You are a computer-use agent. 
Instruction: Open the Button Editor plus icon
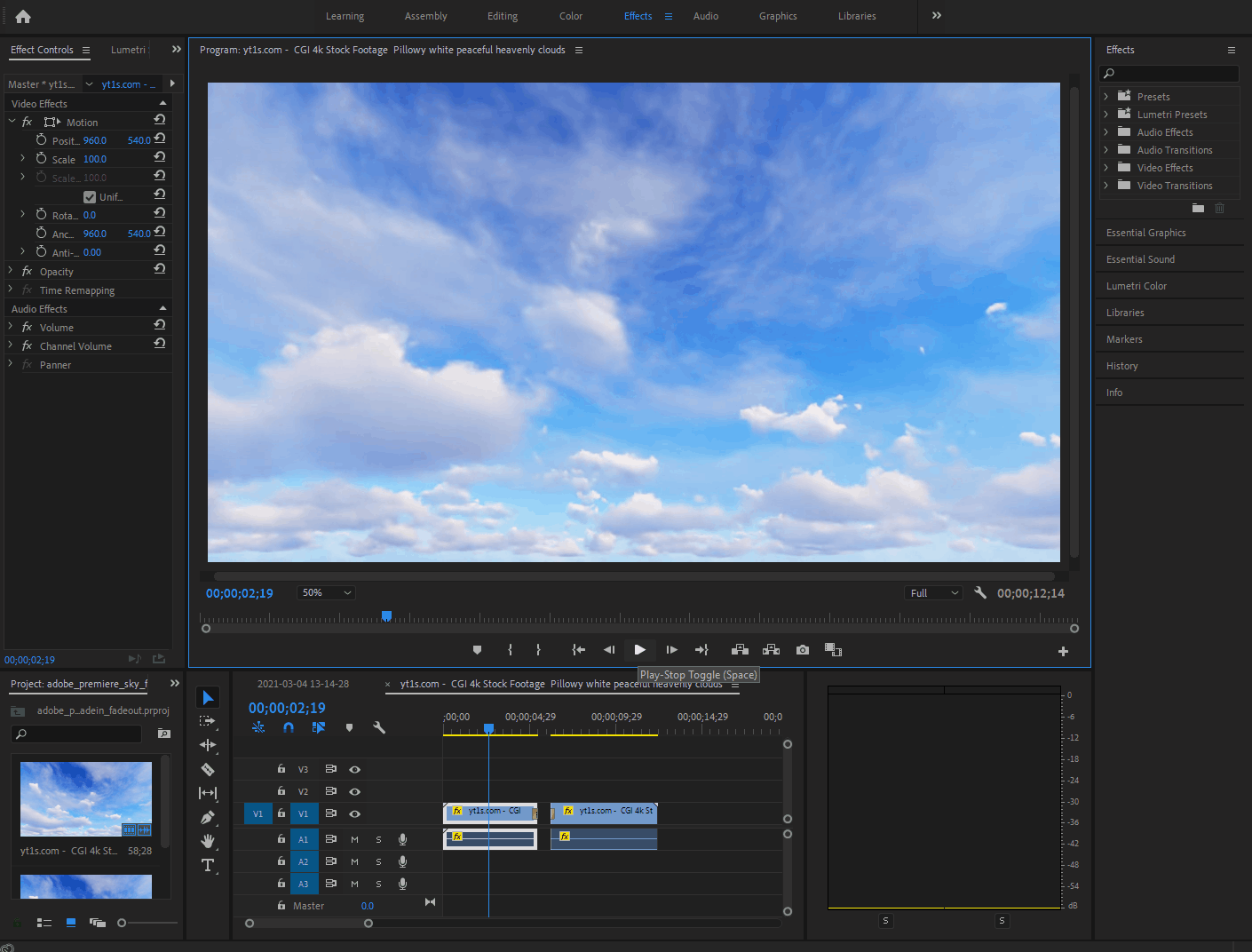[x=1063, y=652]
